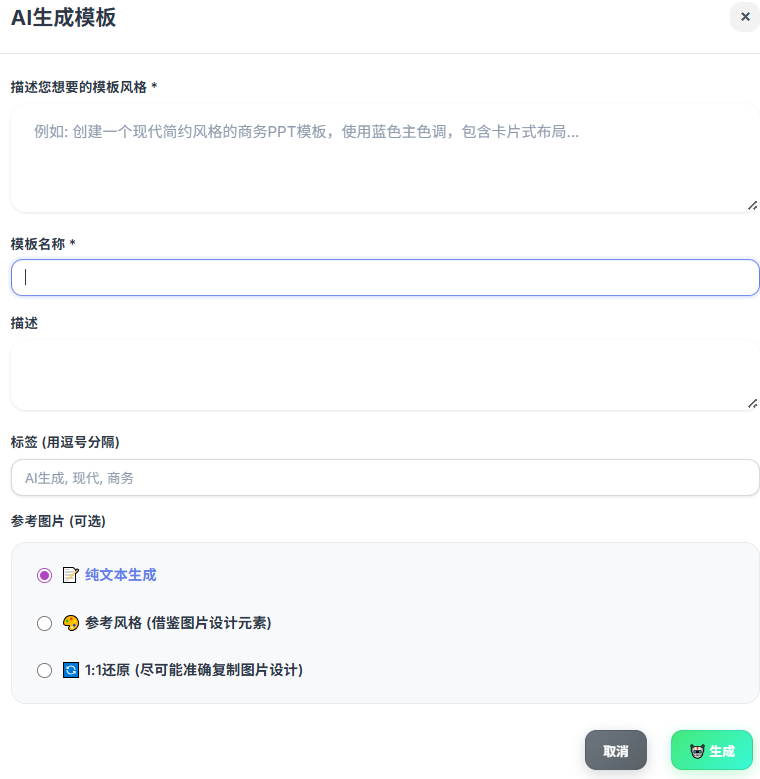760x779 pixels.
Task: Close the AI生成模板 dialog
Action: [x=745, y=17]
